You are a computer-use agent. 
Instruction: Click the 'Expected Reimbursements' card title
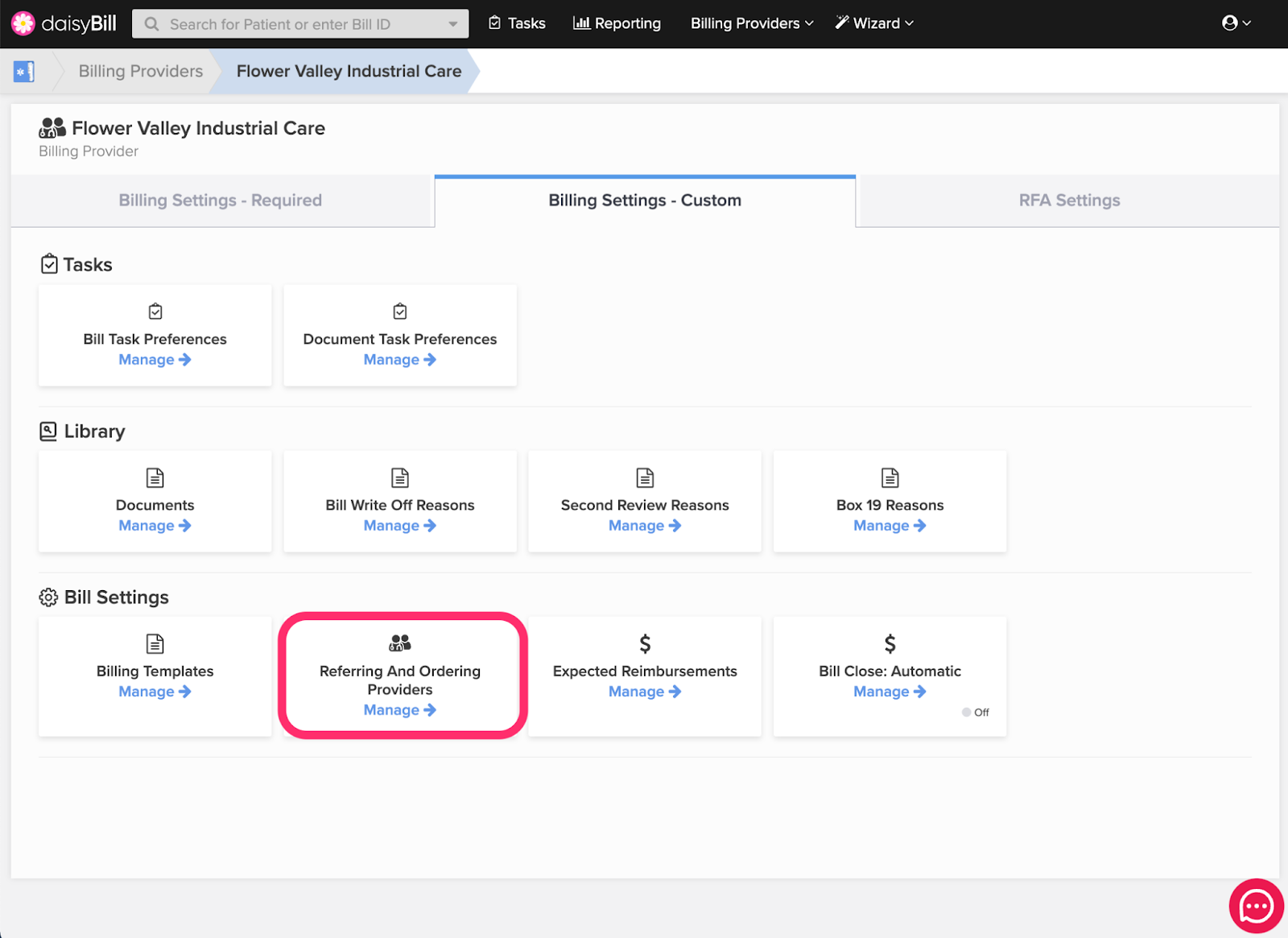point(645,671)
